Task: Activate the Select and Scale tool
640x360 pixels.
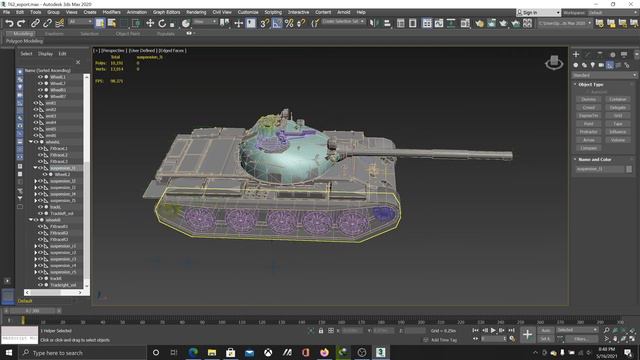Action: coord(172,24)
